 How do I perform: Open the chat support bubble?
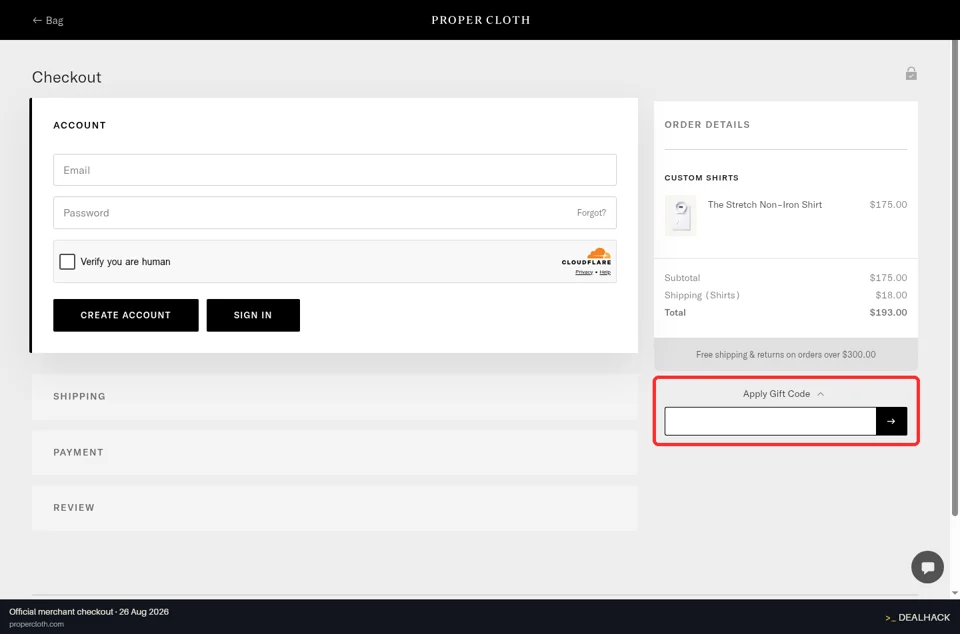928,567
